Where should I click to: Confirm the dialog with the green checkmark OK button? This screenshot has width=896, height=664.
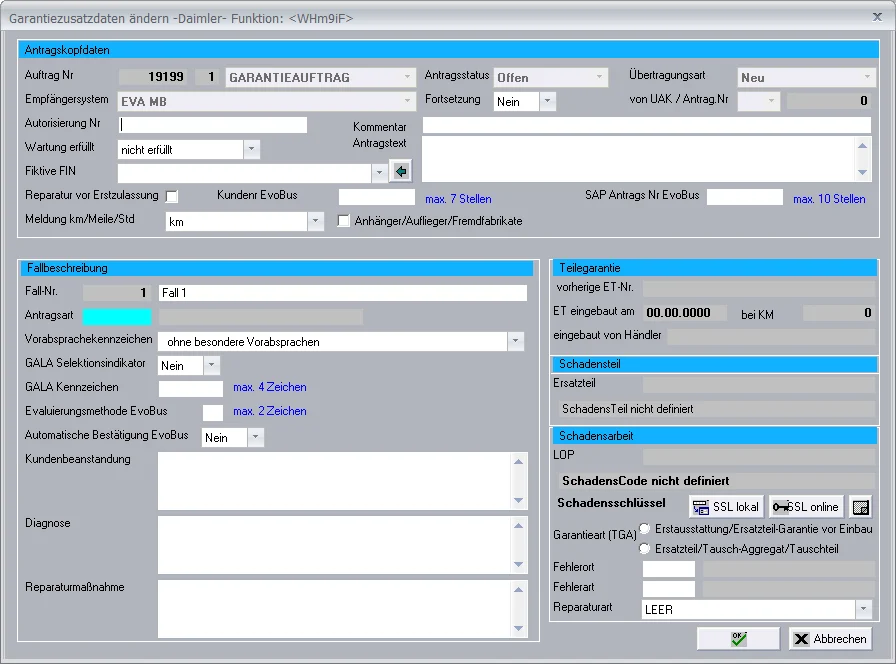(738, 638)
